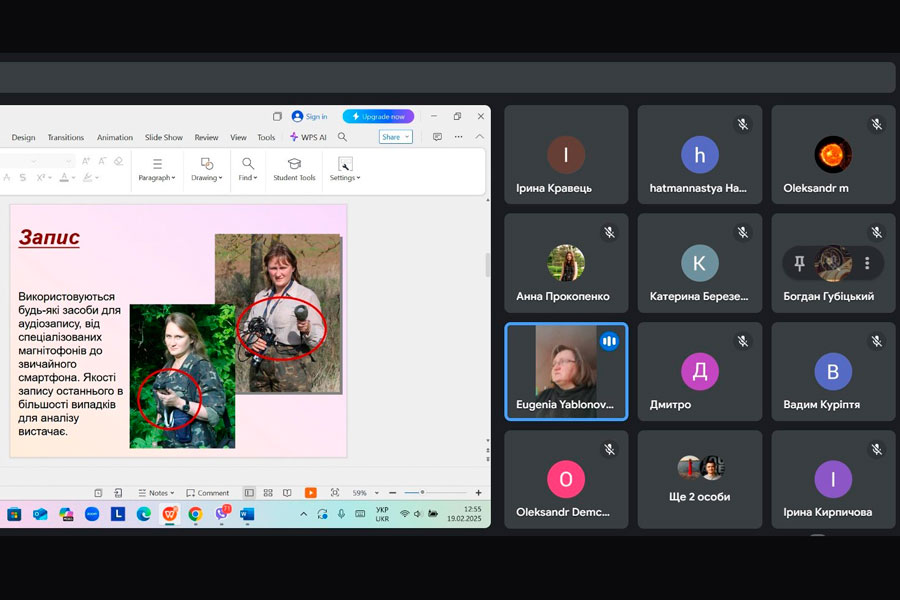900x600 pixels.
Task: Open the Slide Show tab
Action: (163, 137)
